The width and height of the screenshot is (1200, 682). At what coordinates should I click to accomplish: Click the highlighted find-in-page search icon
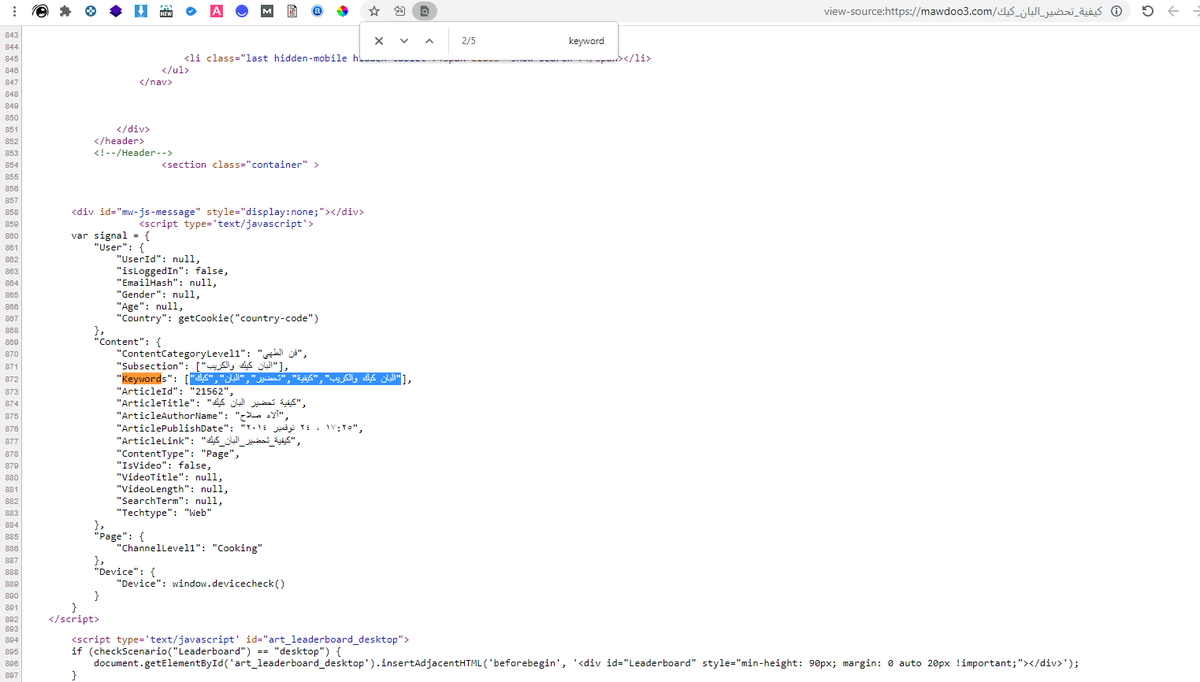424,11
